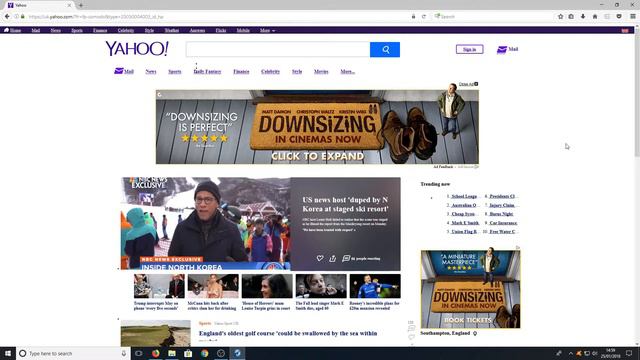
Task: Open headline US news host duped by N Korea
Action: coord(345,204)
